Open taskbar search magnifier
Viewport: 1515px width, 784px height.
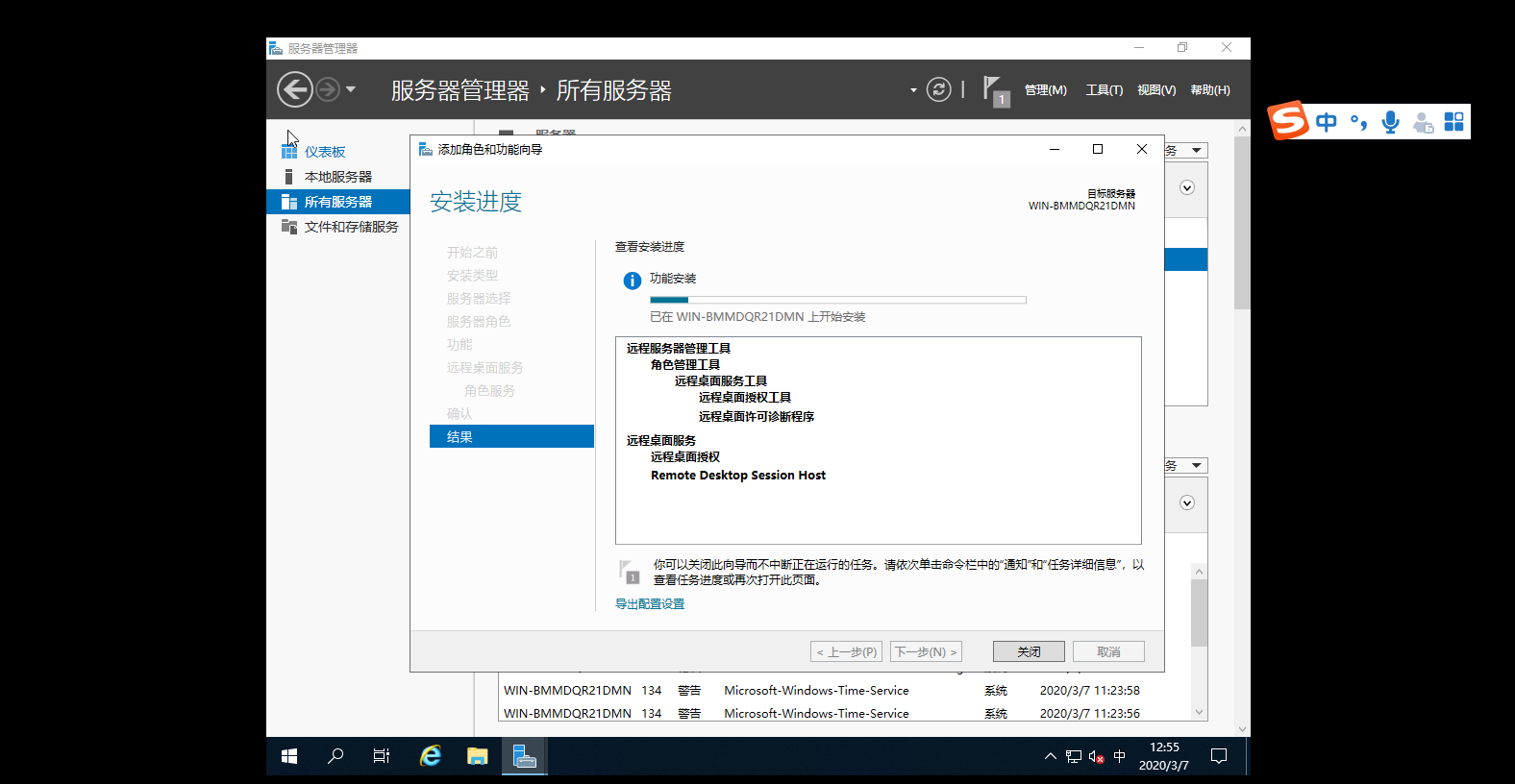coord(335,756)
